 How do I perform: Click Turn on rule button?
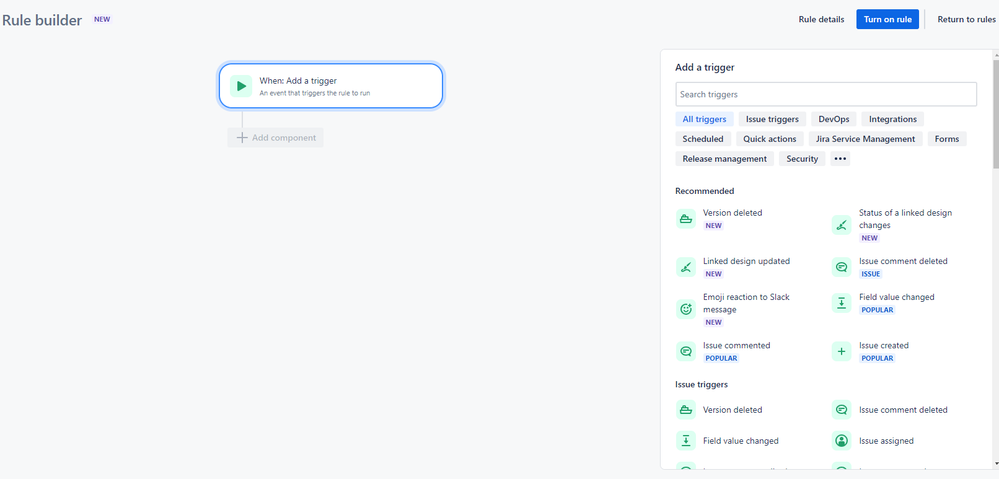(888, 19)
